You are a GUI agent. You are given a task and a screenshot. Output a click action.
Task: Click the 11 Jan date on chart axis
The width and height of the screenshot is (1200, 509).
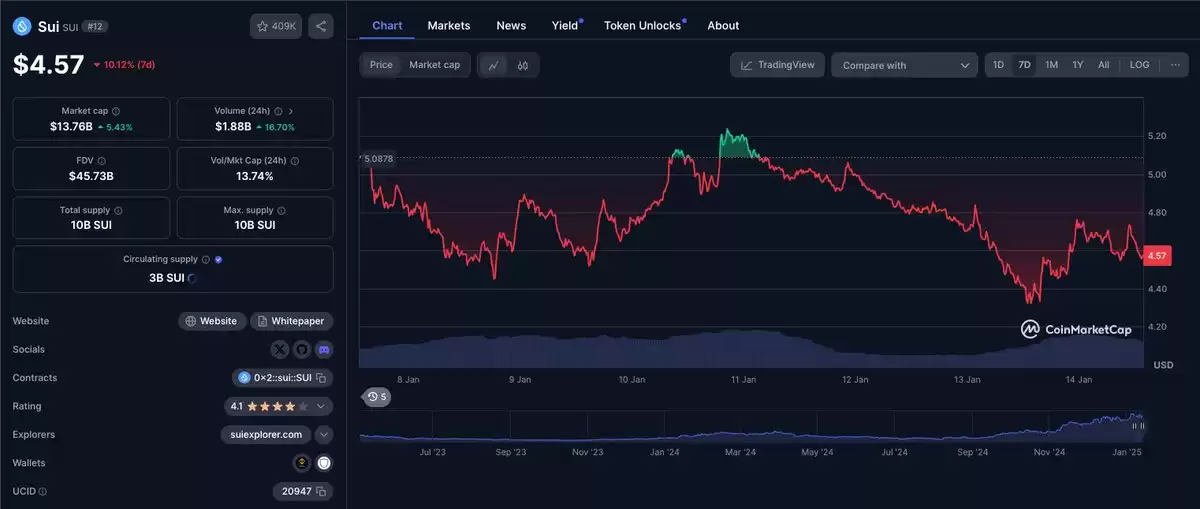tap(742, 380)
